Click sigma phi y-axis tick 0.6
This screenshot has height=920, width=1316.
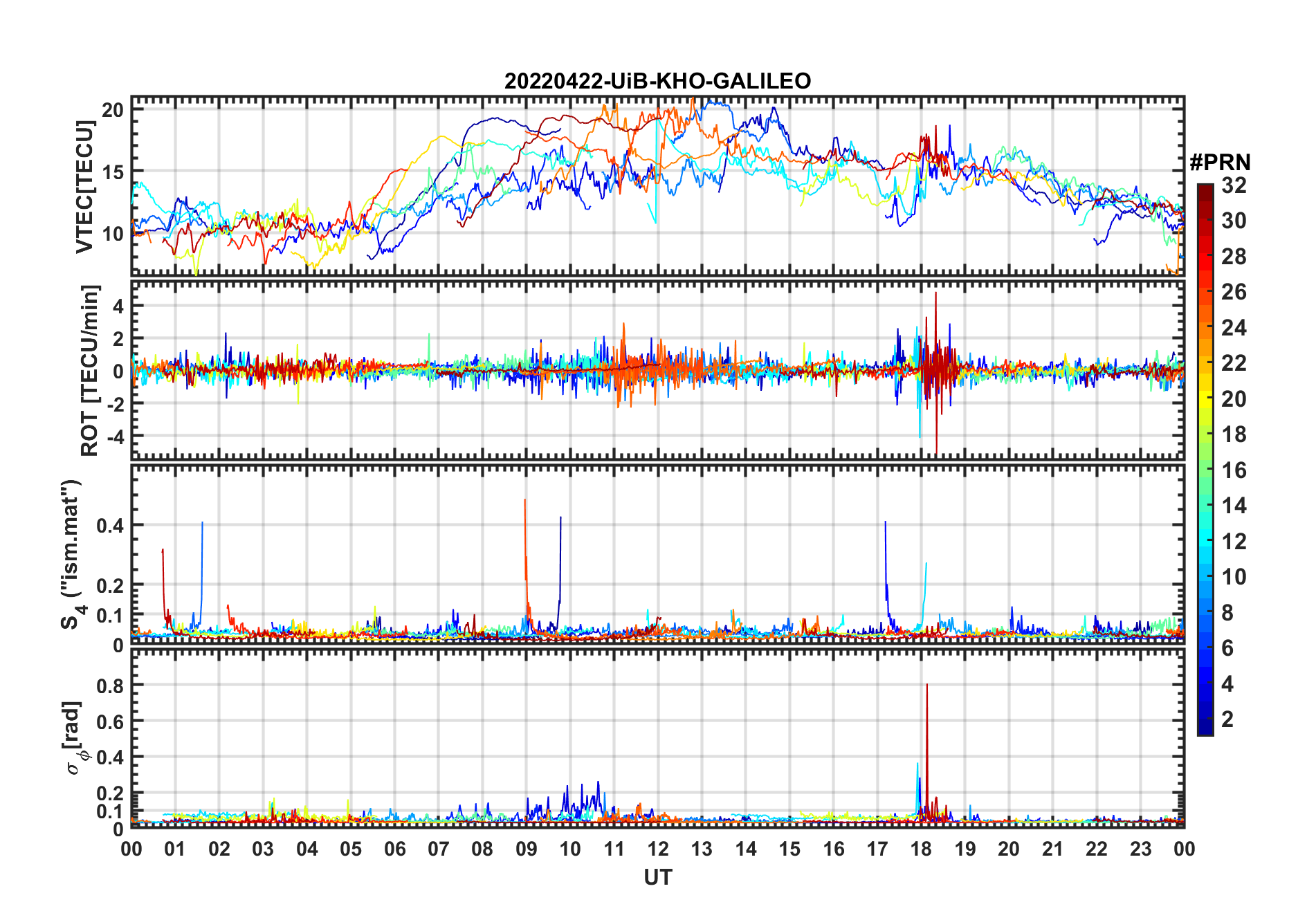(111, 721)
